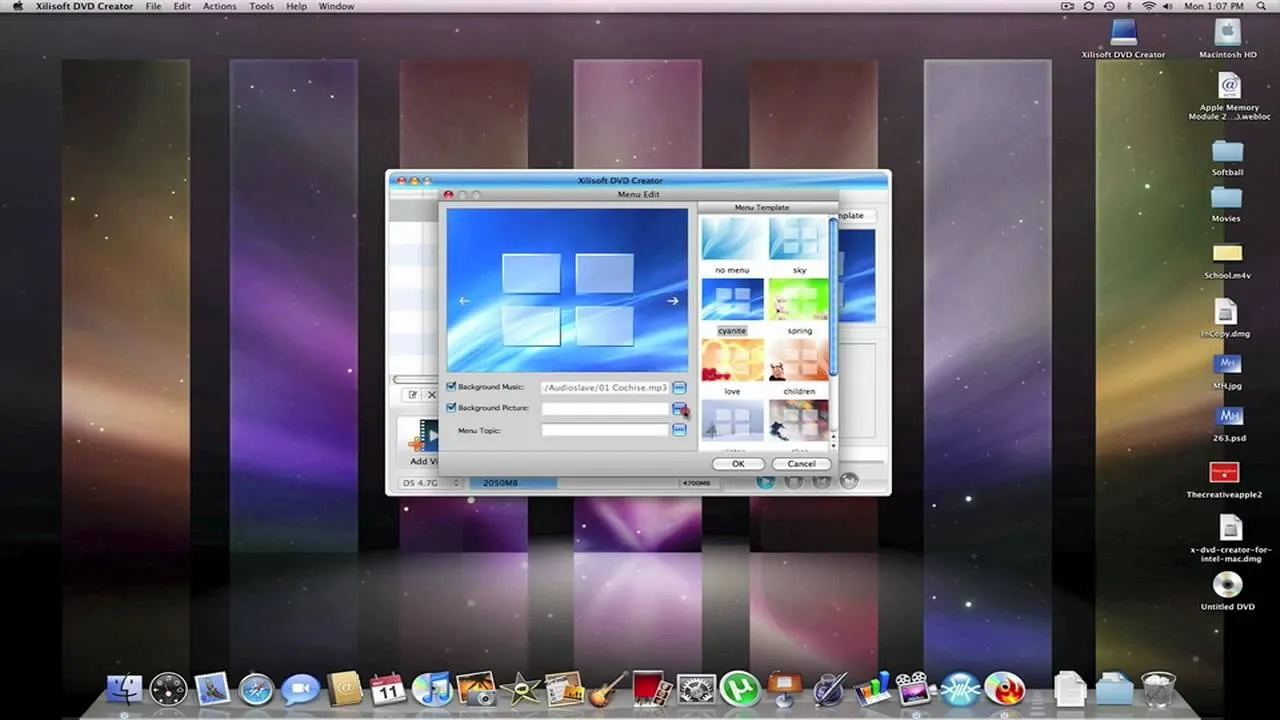Select the 'cyanite' menu template
1280x720 pixels.
[732, 300]
